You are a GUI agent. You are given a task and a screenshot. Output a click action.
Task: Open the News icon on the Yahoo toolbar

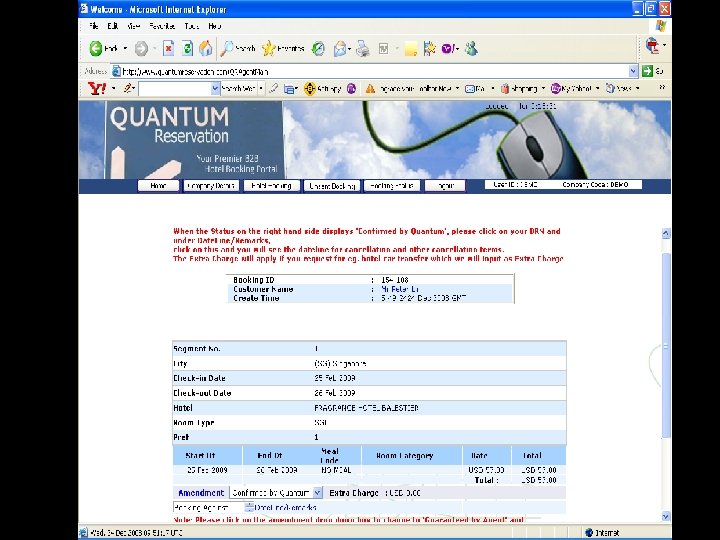pos(610,88)
